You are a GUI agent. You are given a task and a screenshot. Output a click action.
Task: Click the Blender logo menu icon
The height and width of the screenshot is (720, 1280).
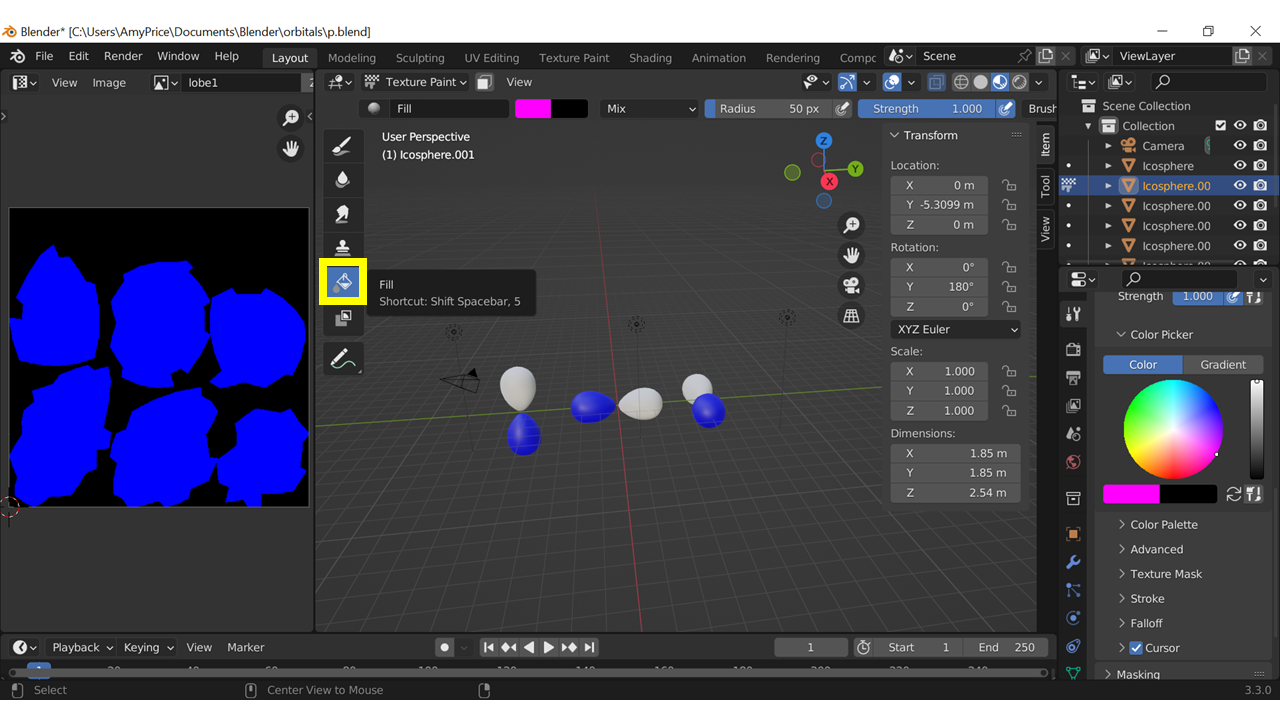(17, 57)
